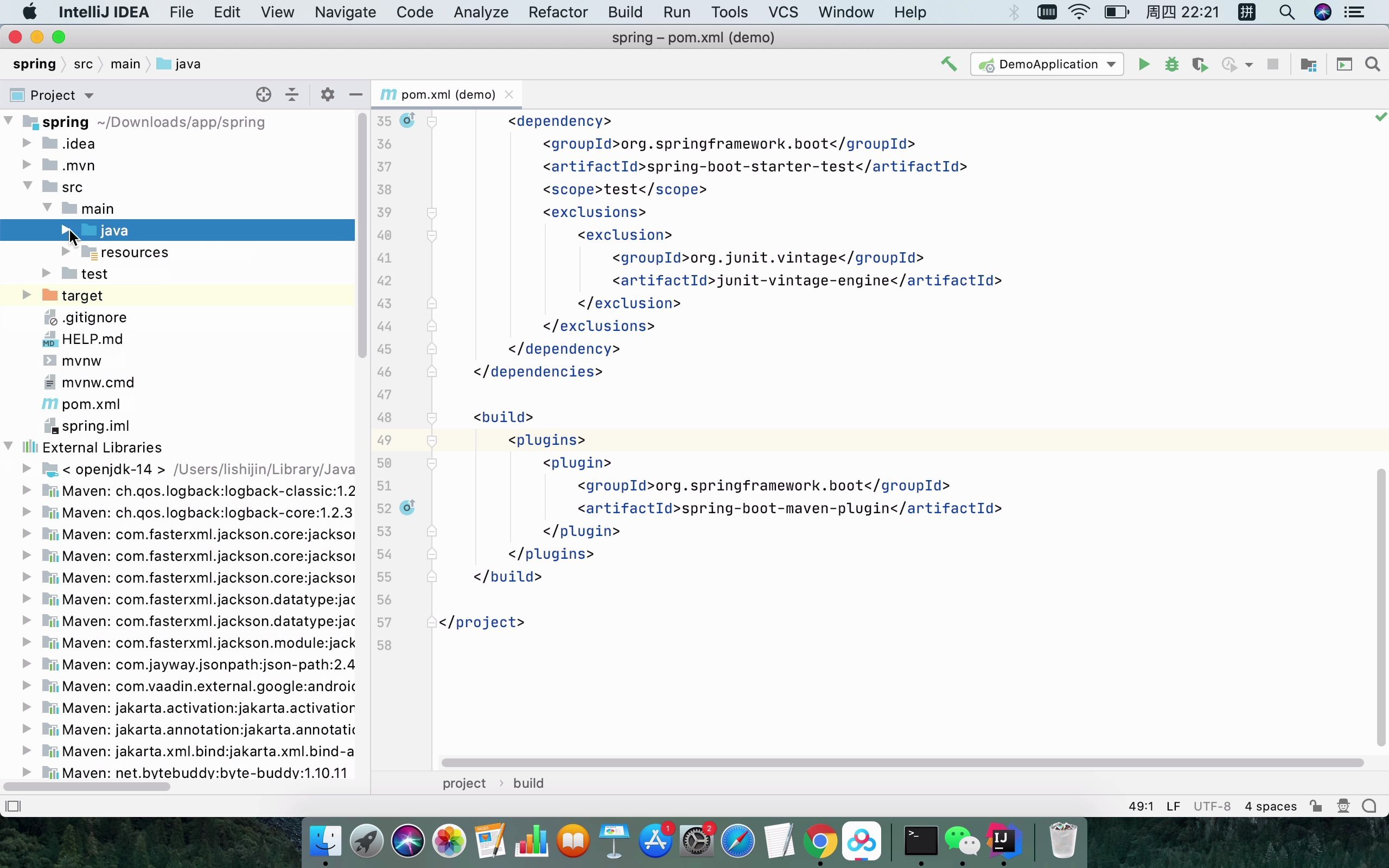Click locate/select opened file icon
The height and width of the screenshot is (868, 1389).
click(x=264, y=95)
